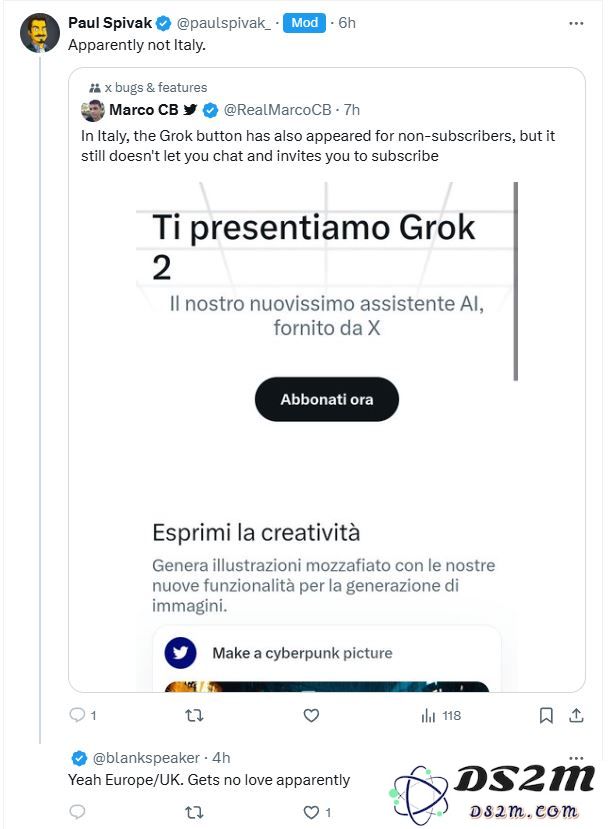Click the scrollbar in the Grok screenshot

point(515,281)
